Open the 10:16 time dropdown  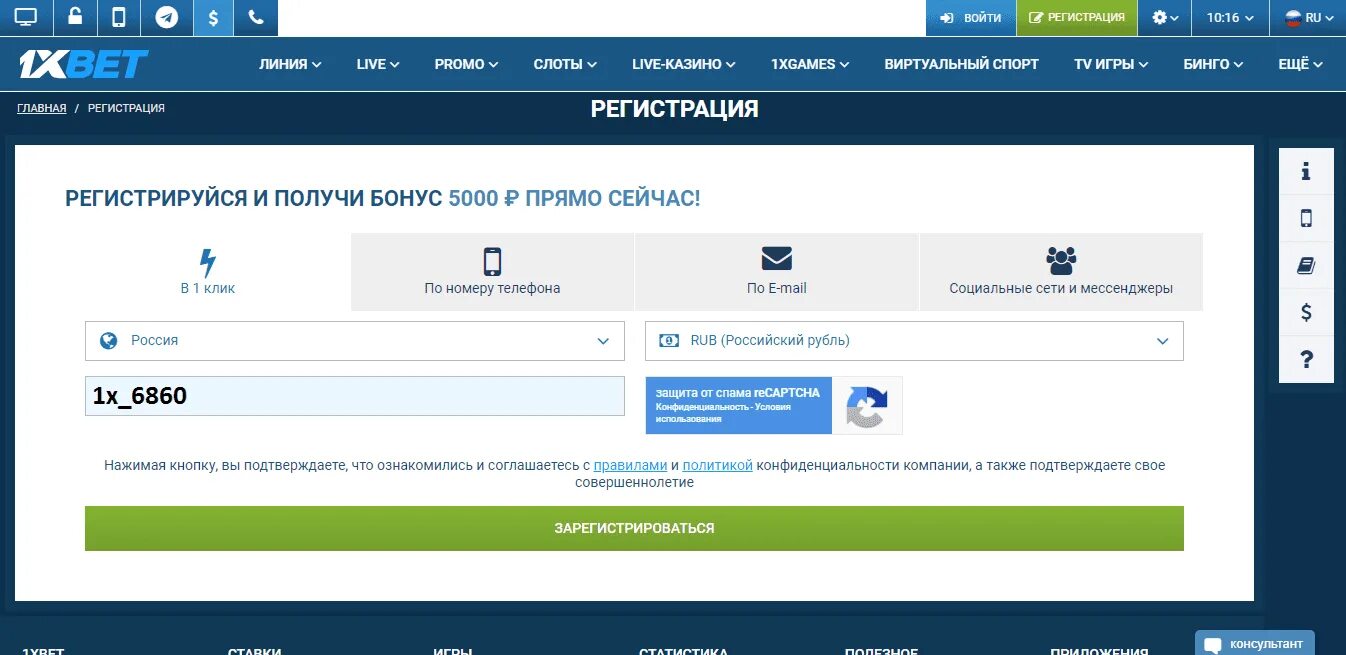tap(1230, 17)
